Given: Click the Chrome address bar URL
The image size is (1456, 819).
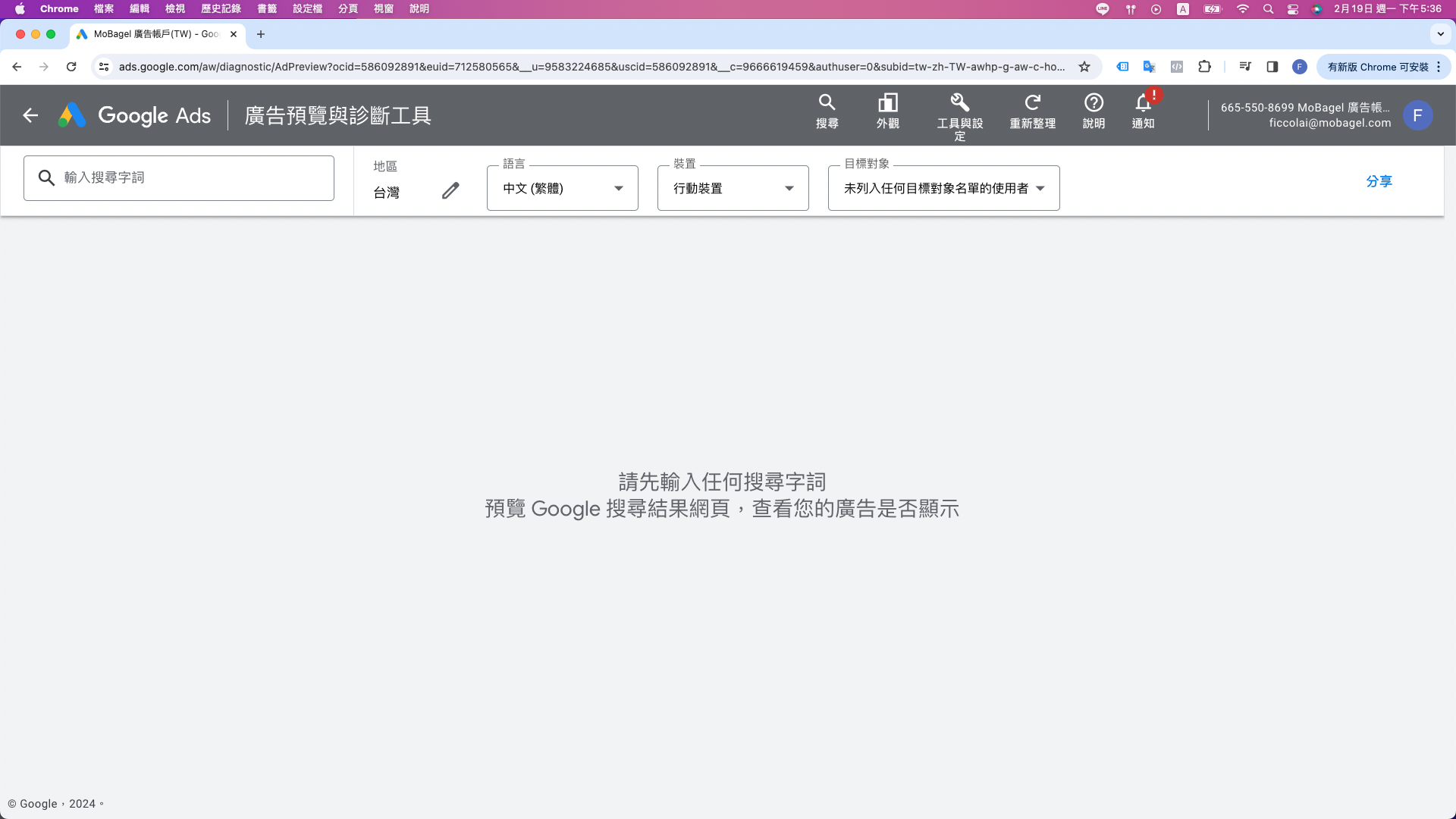Looking at the screenshot, I should [591, 67].
